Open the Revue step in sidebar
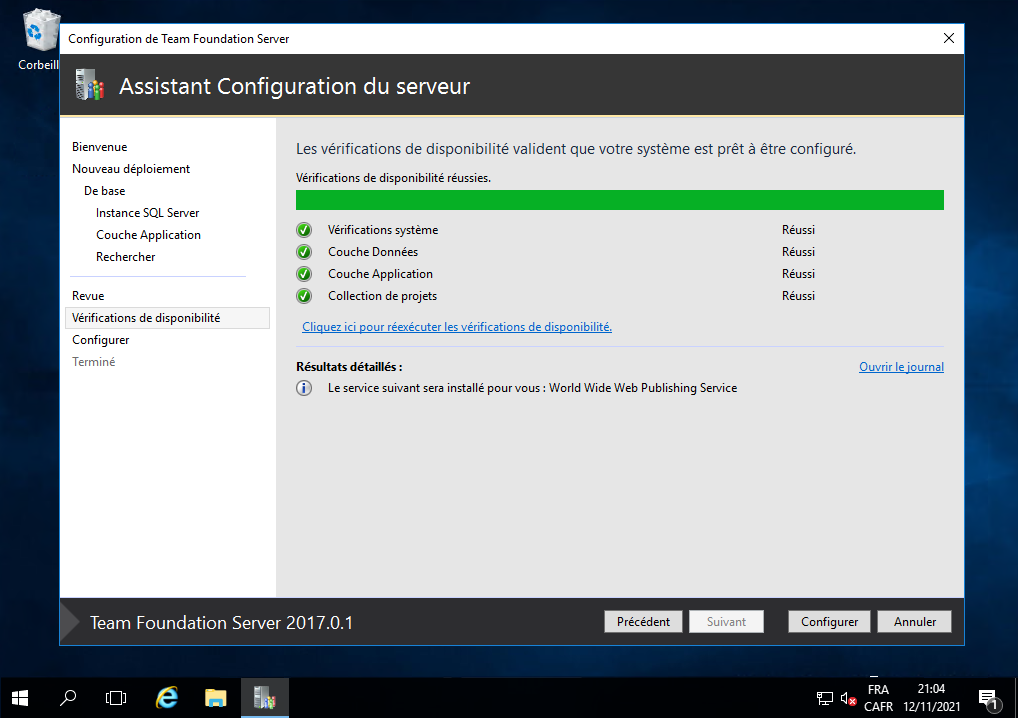The height and width of the screenshot is (718, 1018). (88, 296)
